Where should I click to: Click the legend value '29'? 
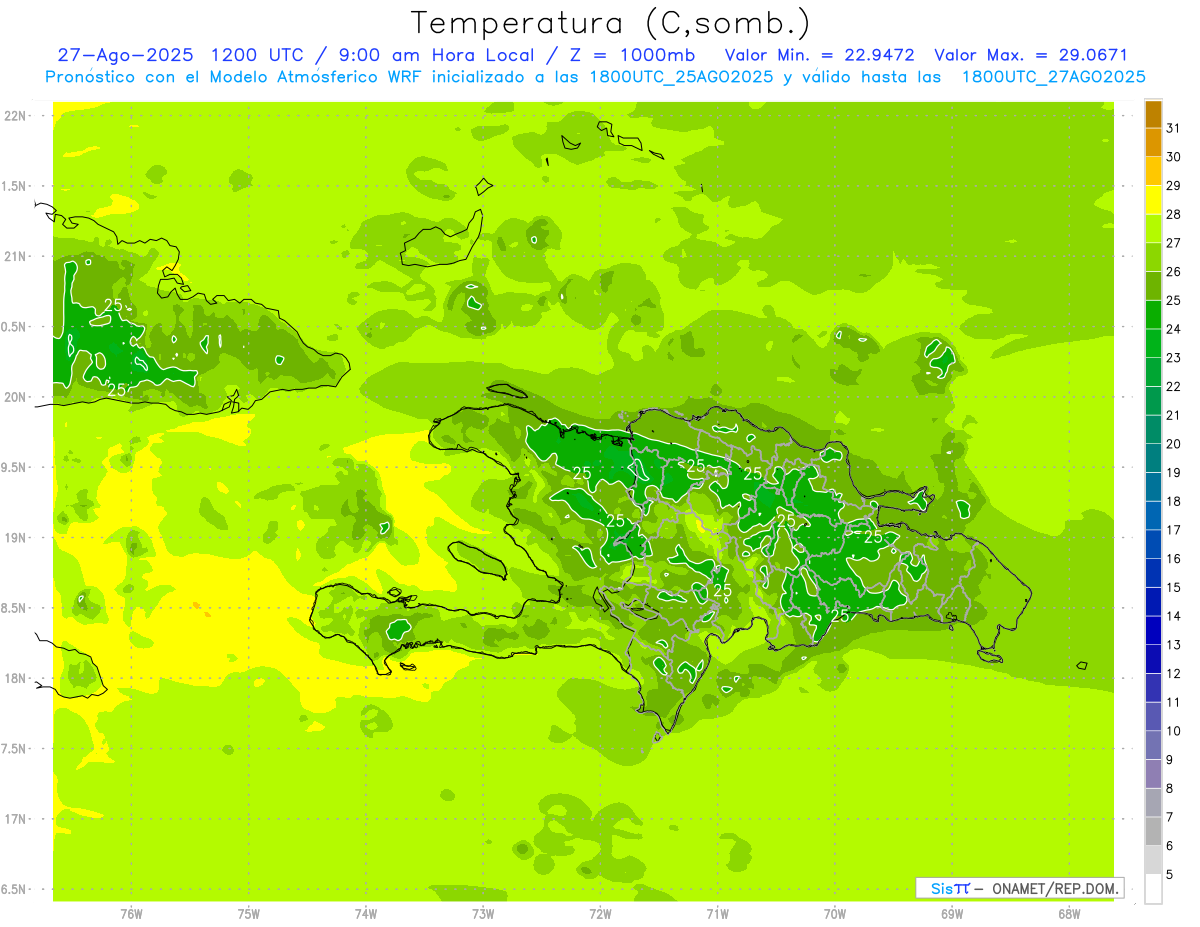click(x=1174, y=185)
